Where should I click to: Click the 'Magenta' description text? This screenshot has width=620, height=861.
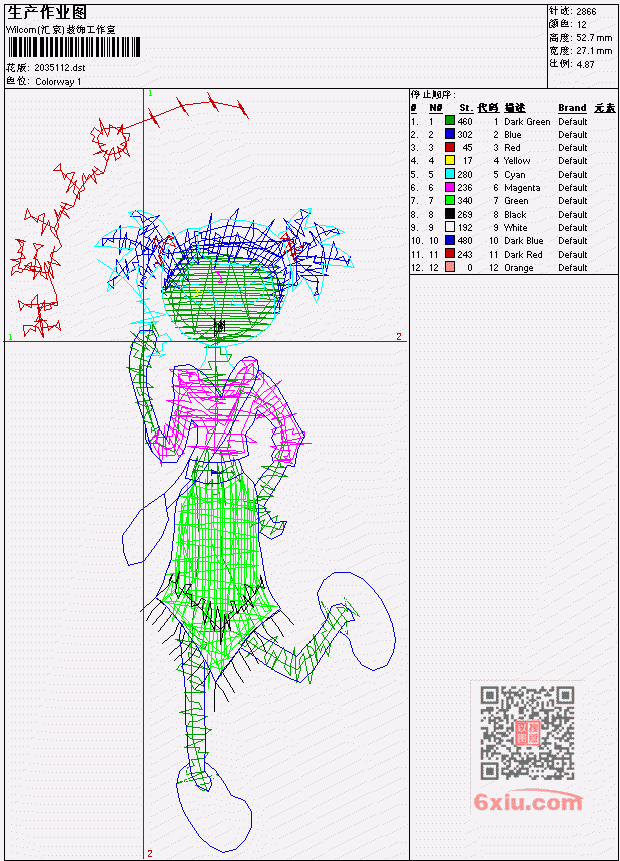(522, 188)
